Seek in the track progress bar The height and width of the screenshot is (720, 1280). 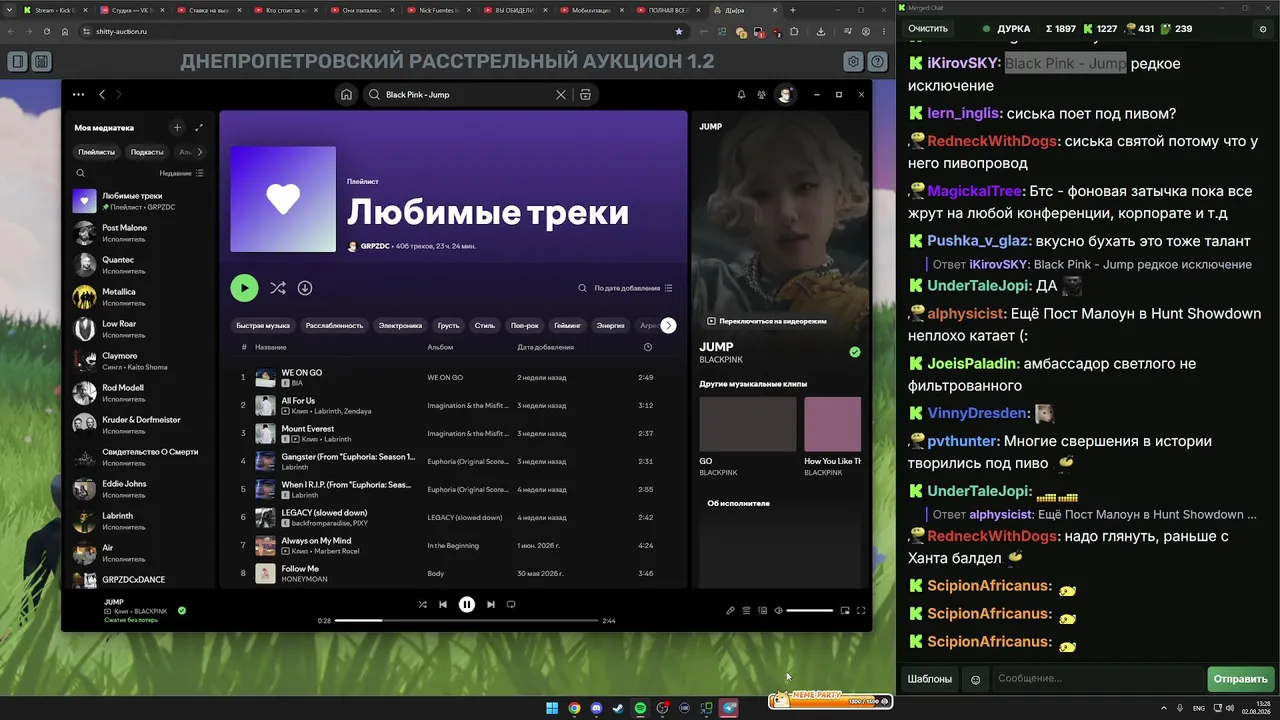point(466,621)
